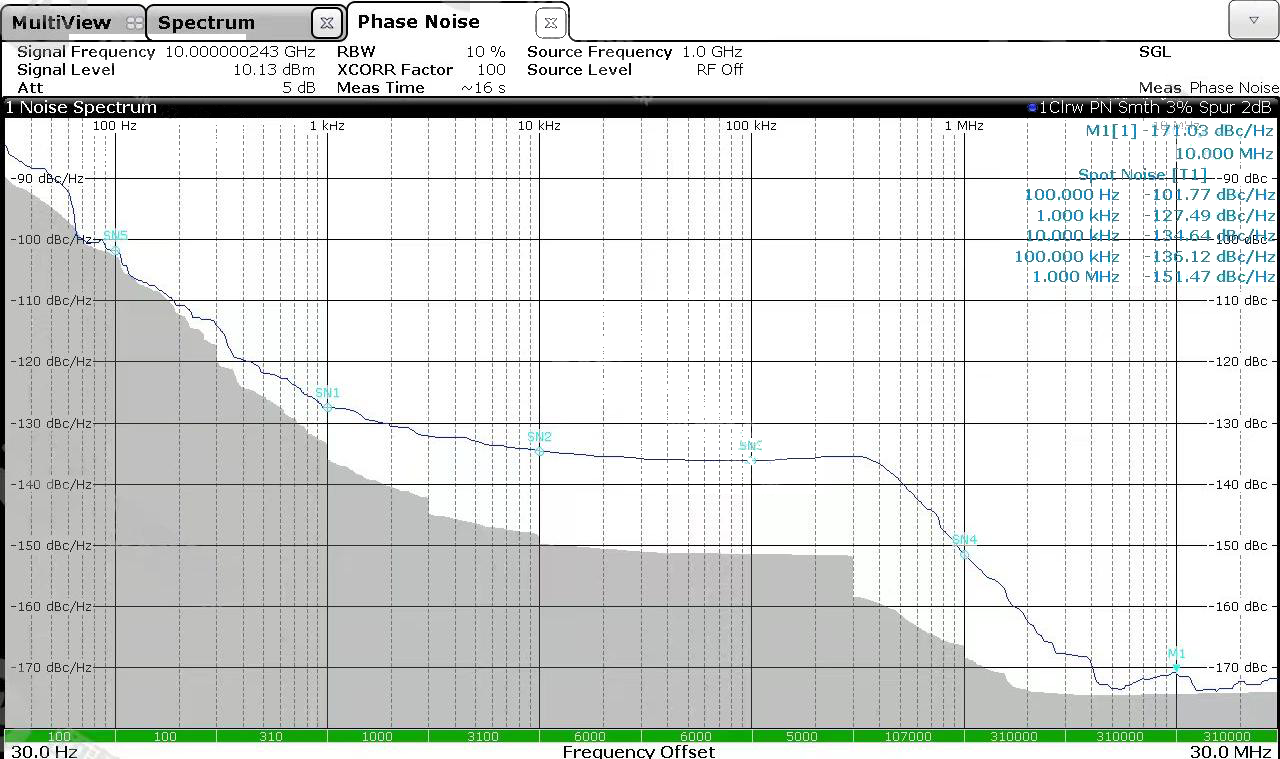Click the trace info 1Clrw PN Smth 3% Spur 2dB

[1155, 107]
